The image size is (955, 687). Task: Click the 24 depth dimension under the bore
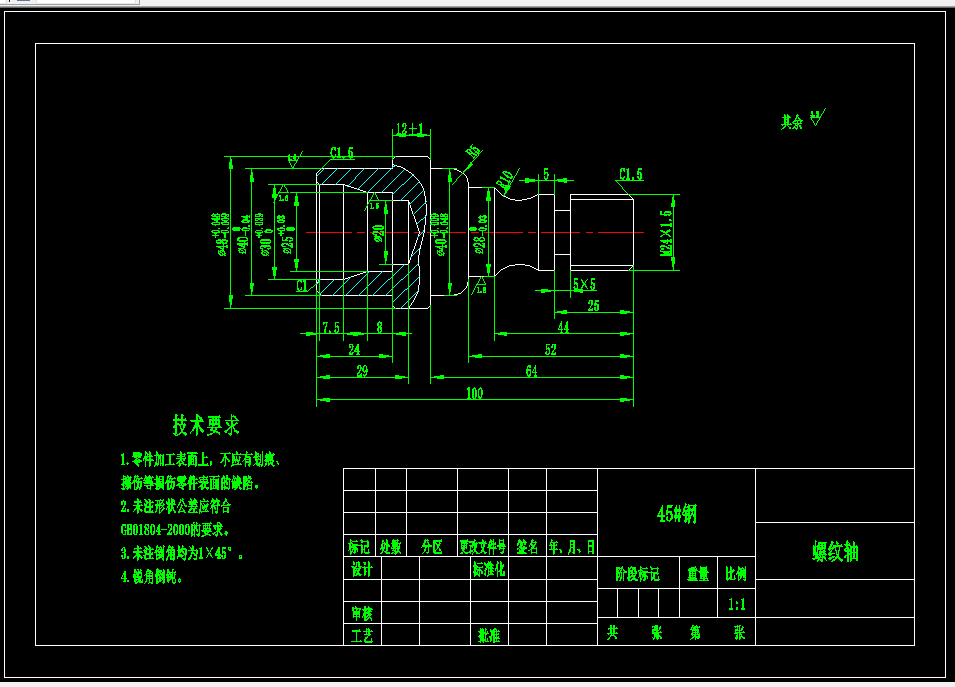[x=354, y=350]
